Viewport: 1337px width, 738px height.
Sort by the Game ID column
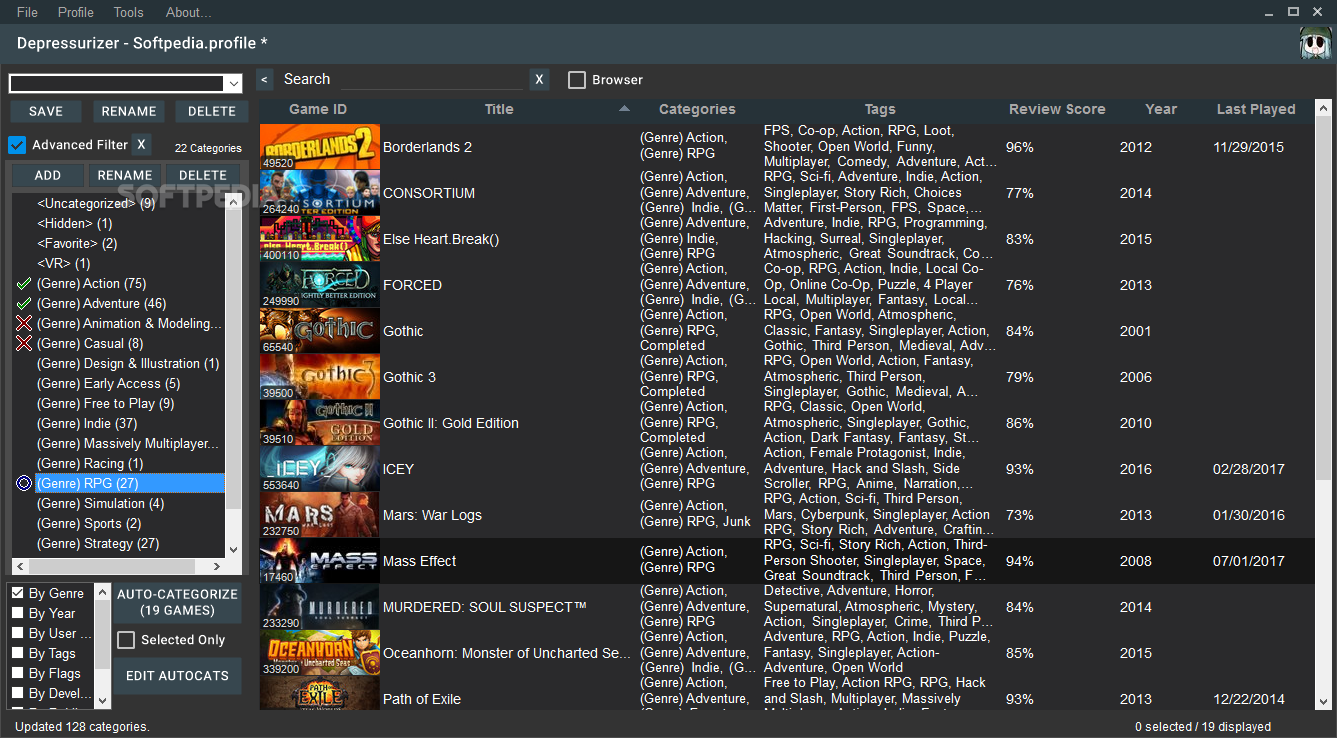318,109
